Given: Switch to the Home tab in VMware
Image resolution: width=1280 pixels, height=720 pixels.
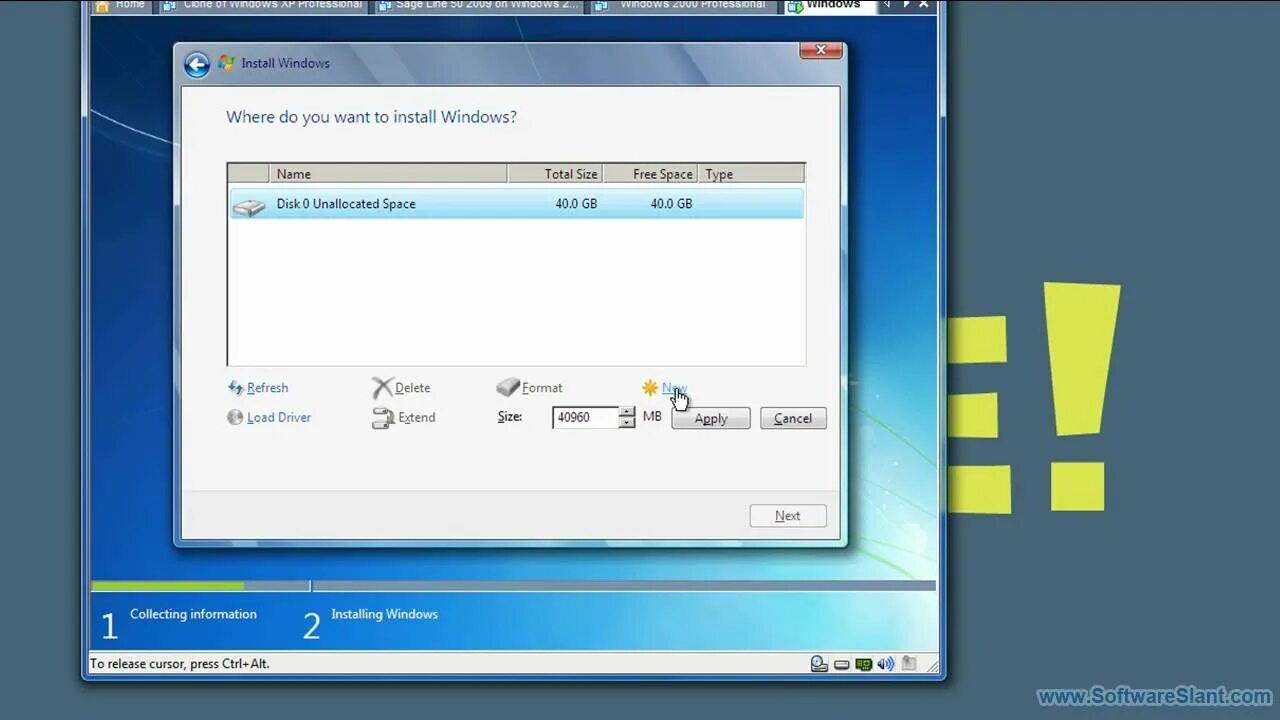Looking at the screenshot, I should pos(121,6).
